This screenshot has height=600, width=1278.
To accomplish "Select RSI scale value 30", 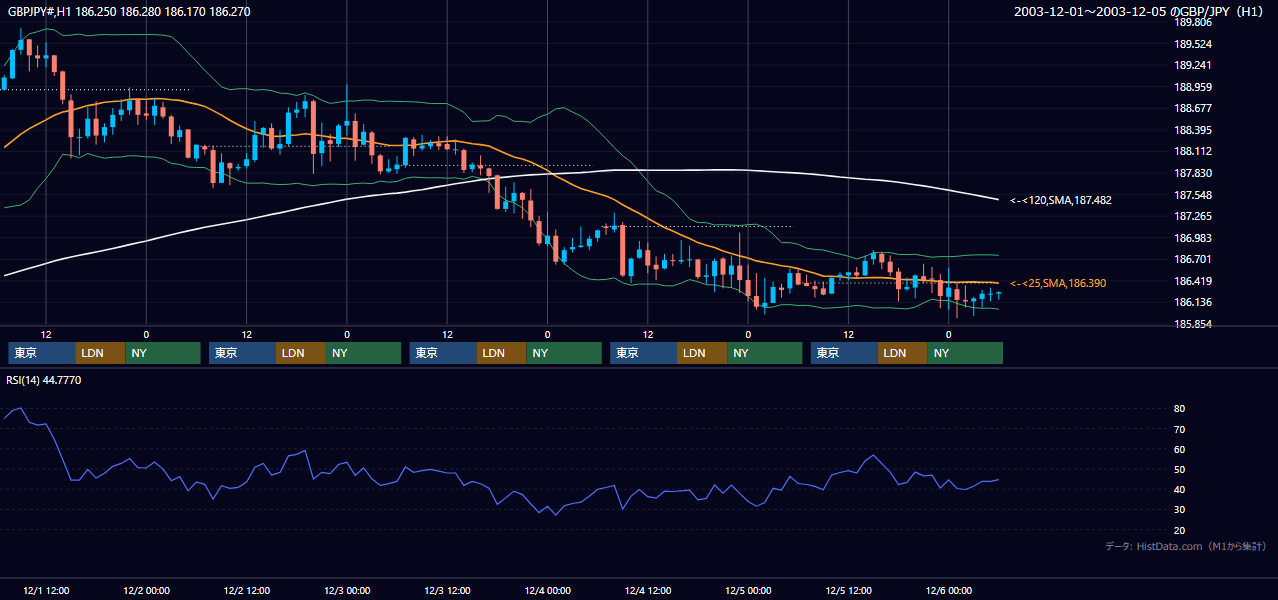I will pos(1180,509).
